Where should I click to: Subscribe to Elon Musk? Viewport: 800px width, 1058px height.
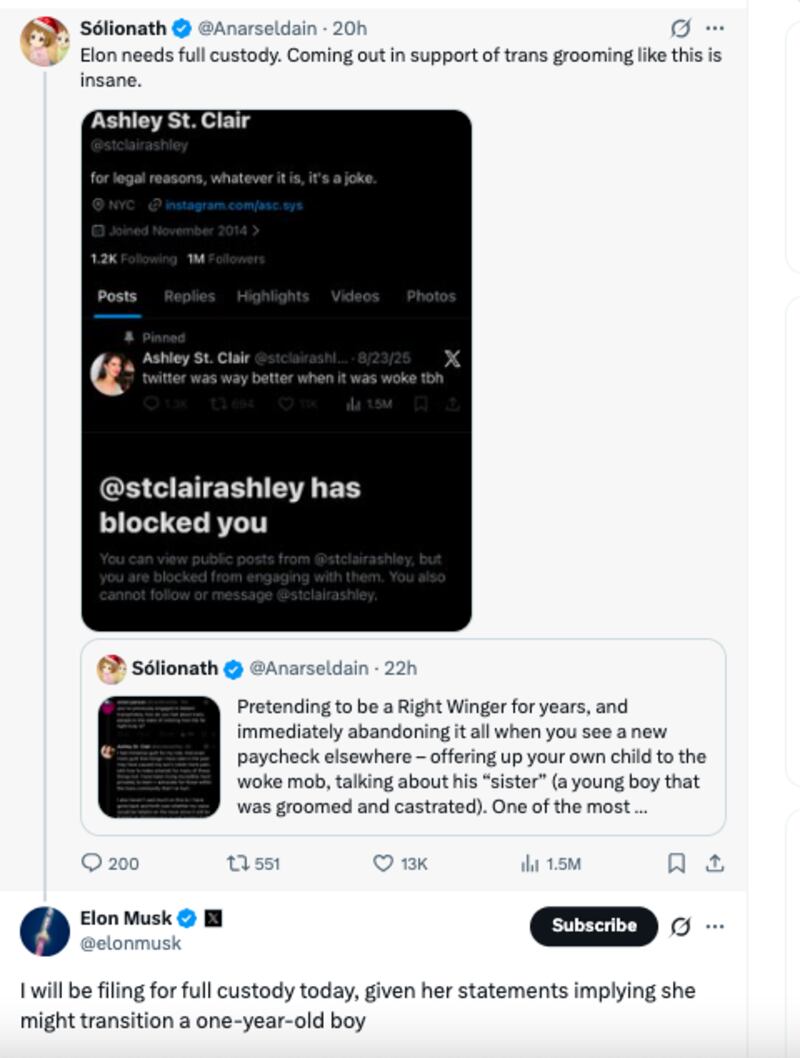point(593,926)
